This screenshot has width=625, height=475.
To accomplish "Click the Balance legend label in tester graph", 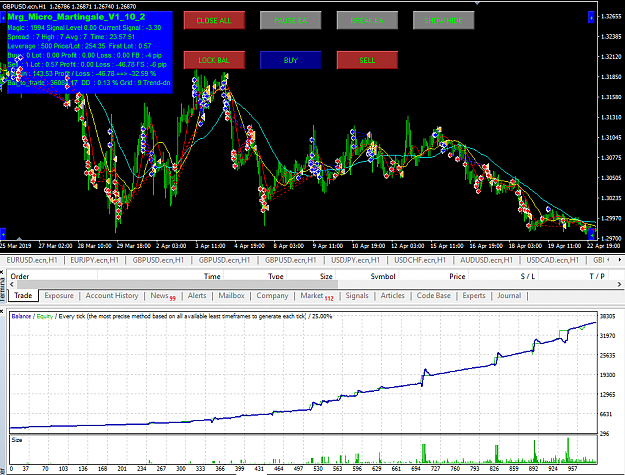I will coord(21,316).
